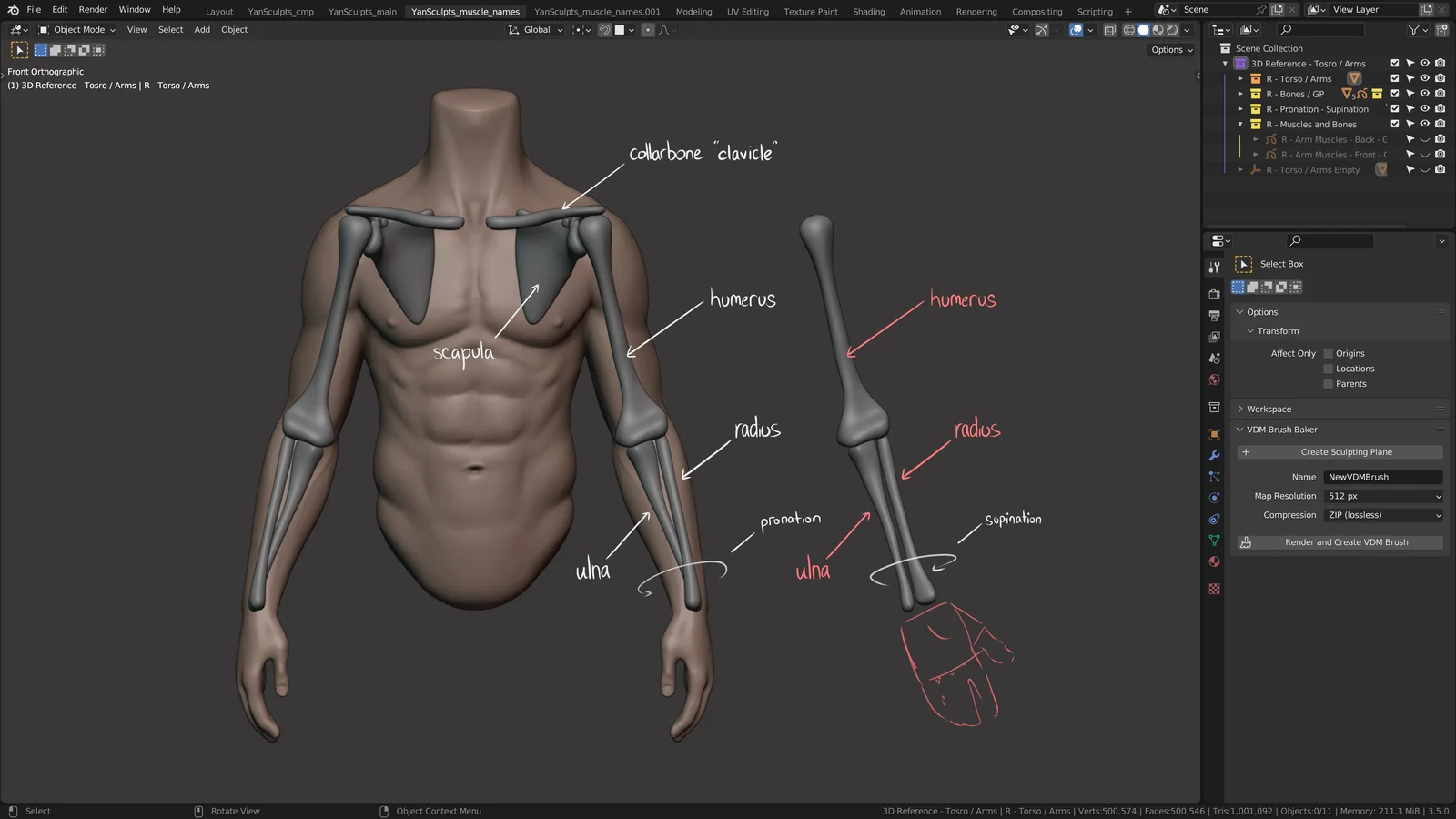Switch to the YanSculpts_main workspace tab

(x=361, y=11)
